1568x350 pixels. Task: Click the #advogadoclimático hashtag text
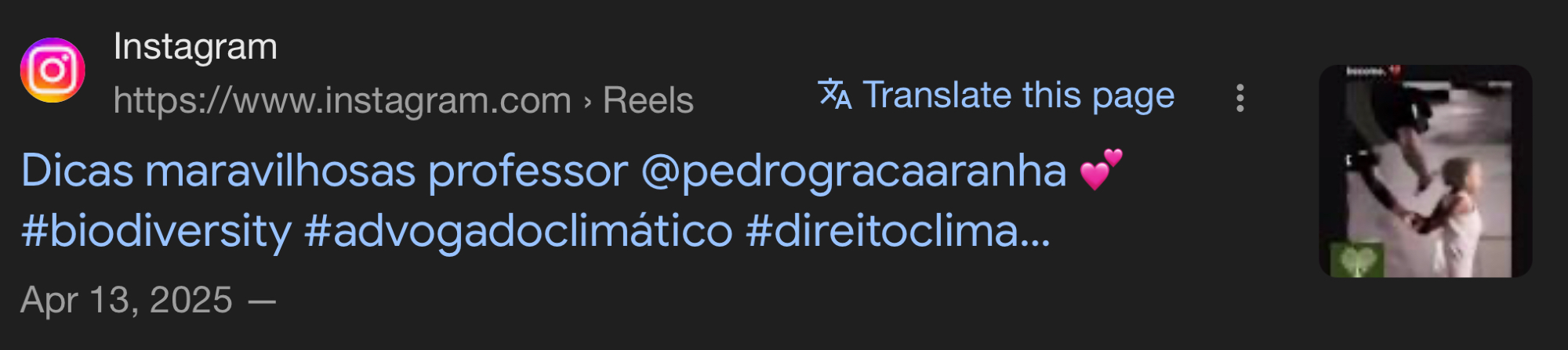[518, 231]
